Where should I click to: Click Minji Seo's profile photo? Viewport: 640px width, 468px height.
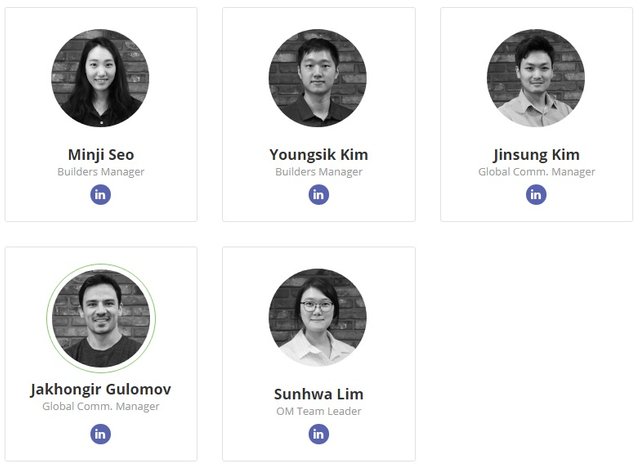pyautogui.click(x=100, y=78)
